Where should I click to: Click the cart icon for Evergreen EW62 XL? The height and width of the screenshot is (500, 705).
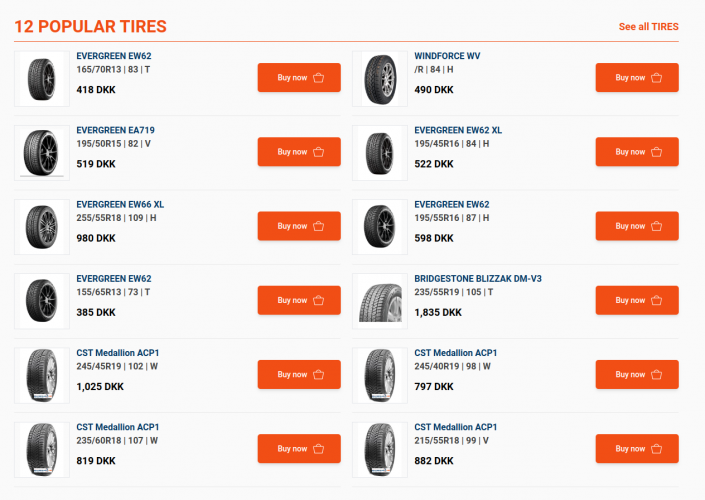point(657,152)
